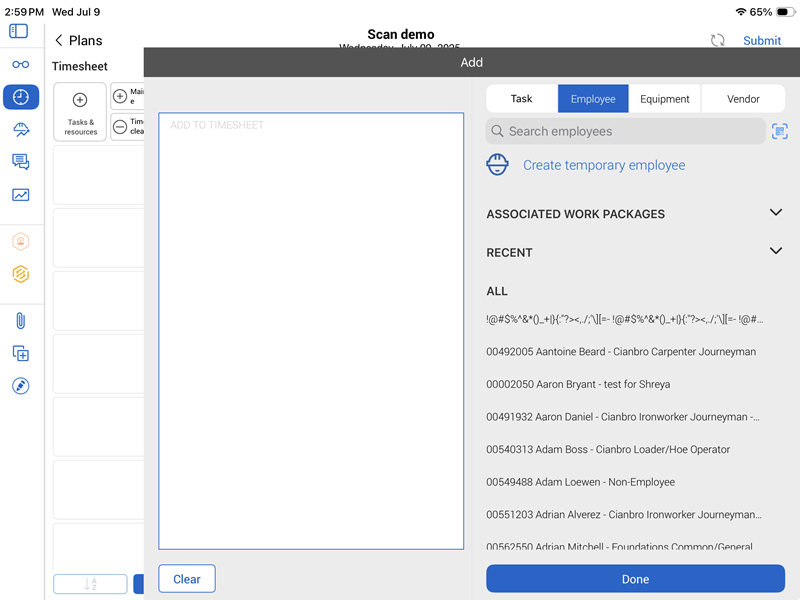Scan employee QR code icon
The image size is (800, 600).
point(780,131)
